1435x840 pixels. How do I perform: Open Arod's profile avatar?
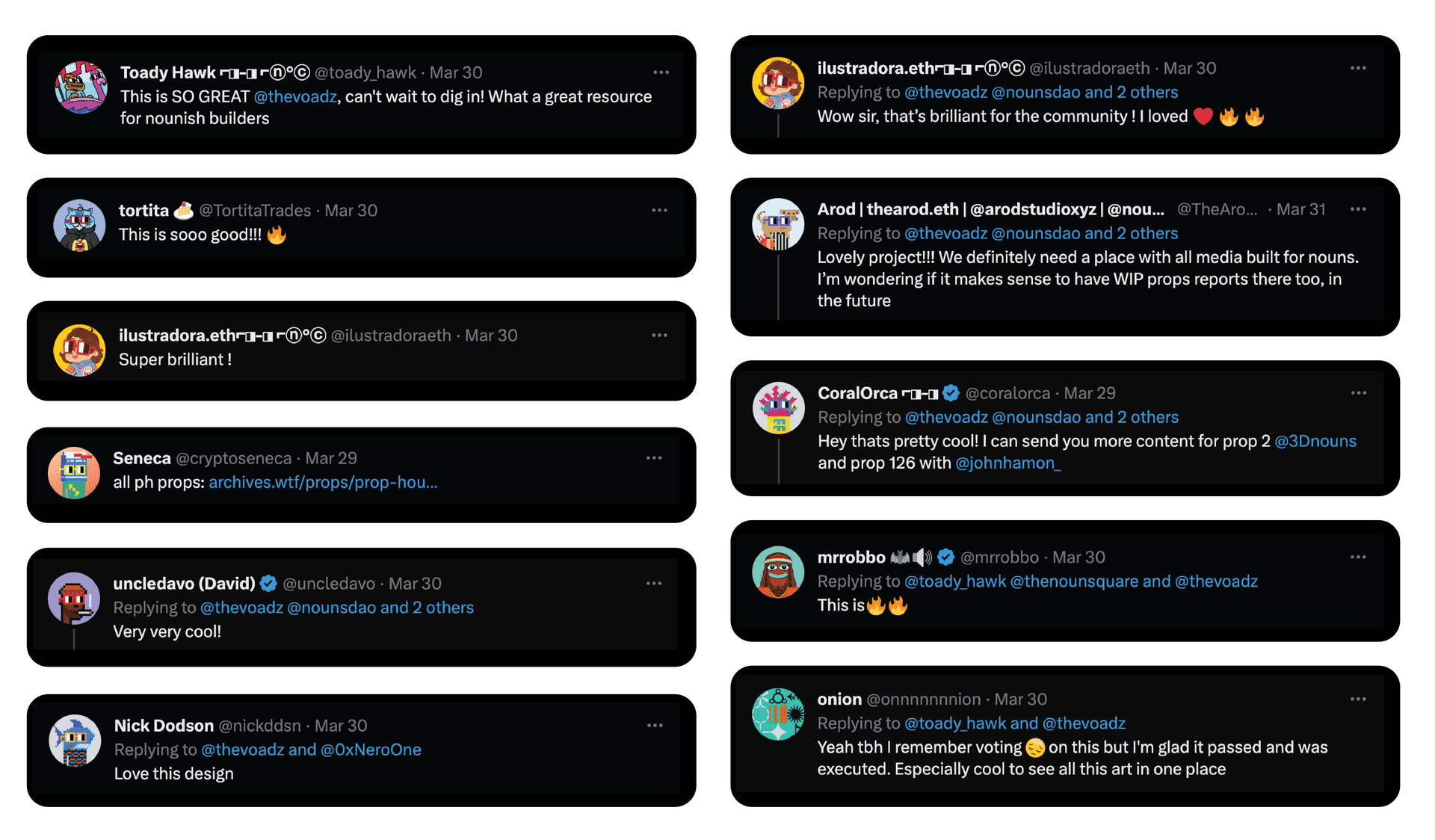pos(778,224)
